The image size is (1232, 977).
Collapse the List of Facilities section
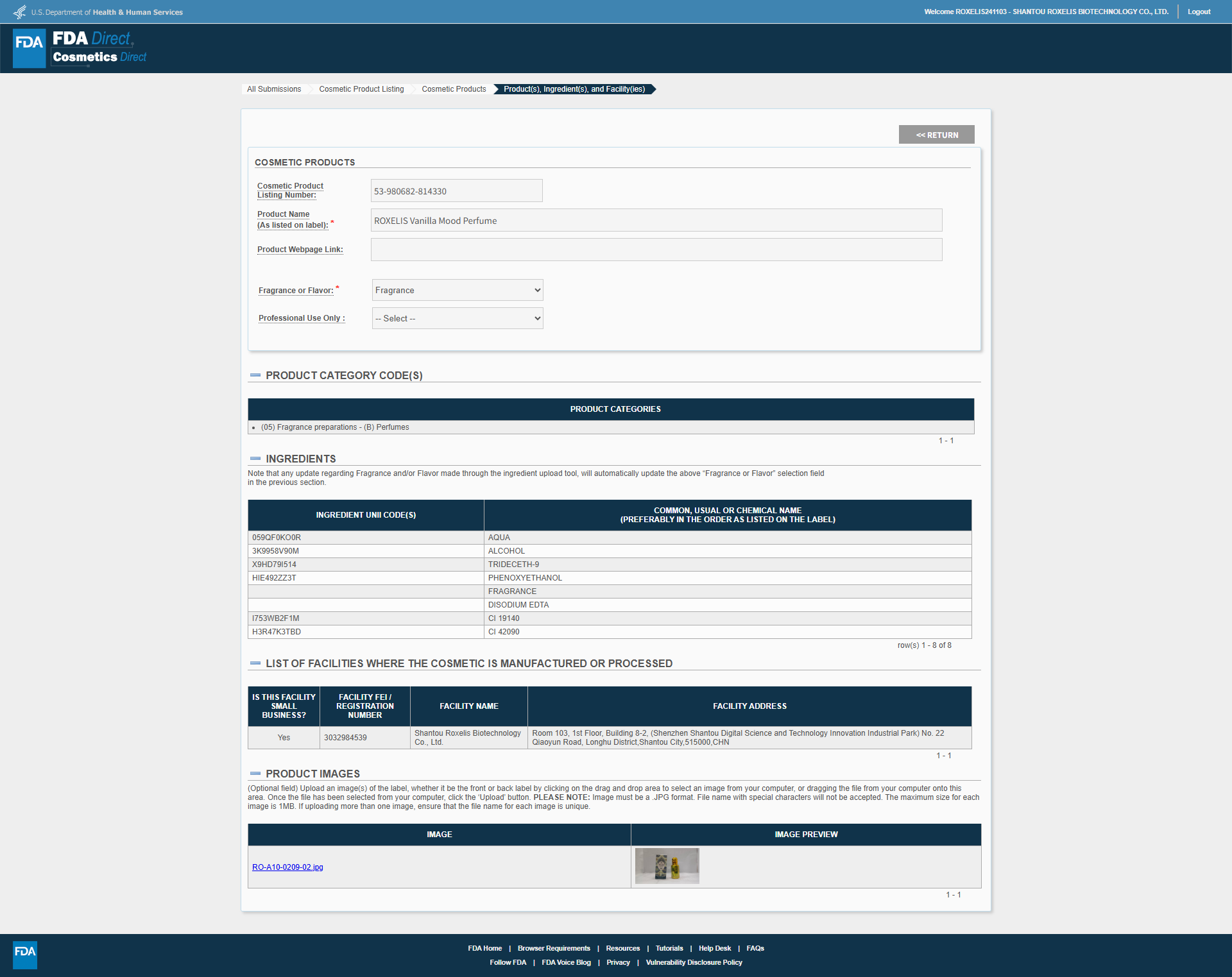255,663
